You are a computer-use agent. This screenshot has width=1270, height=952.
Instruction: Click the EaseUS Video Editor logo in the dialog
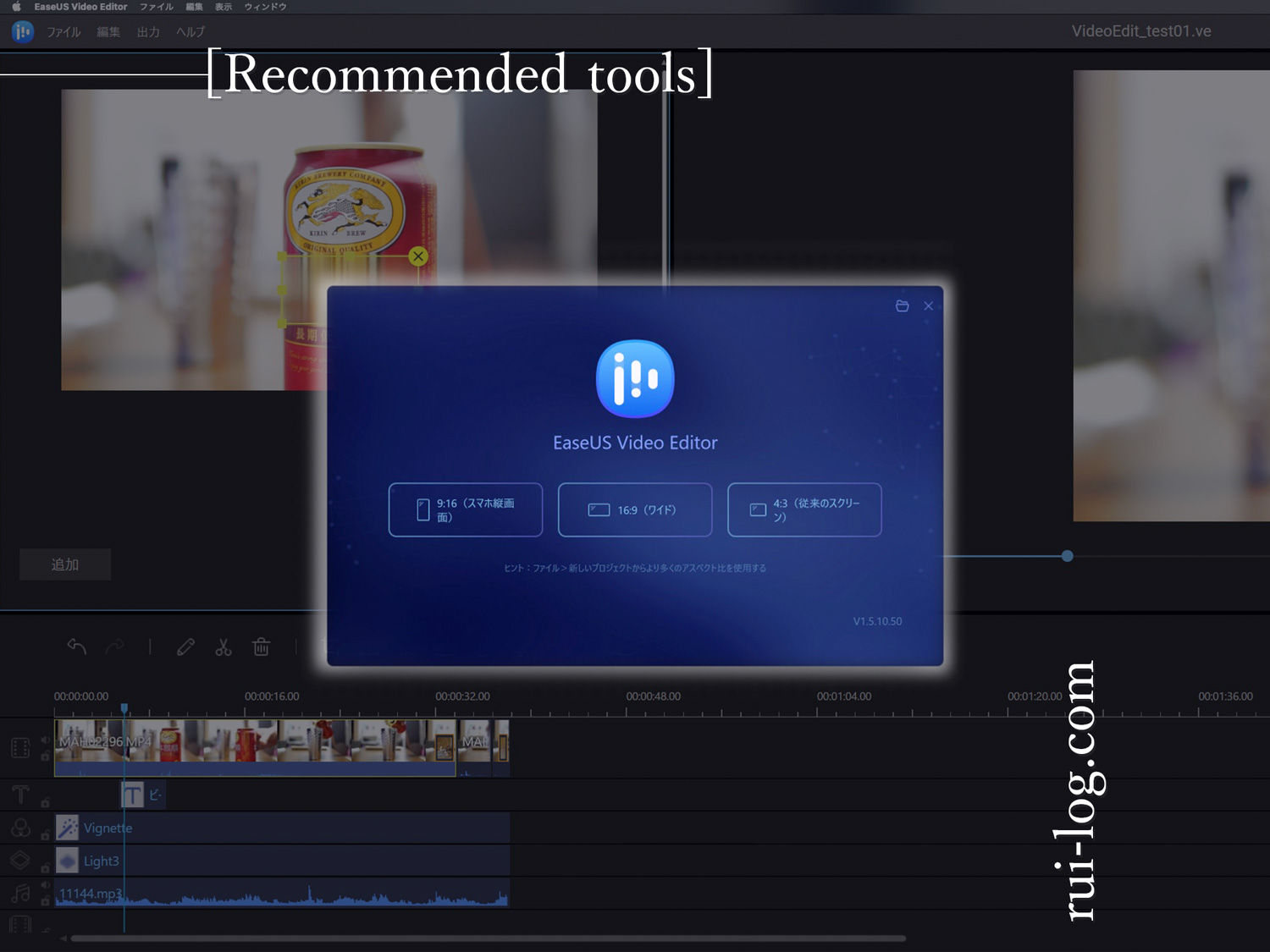(x=635, y=378)
